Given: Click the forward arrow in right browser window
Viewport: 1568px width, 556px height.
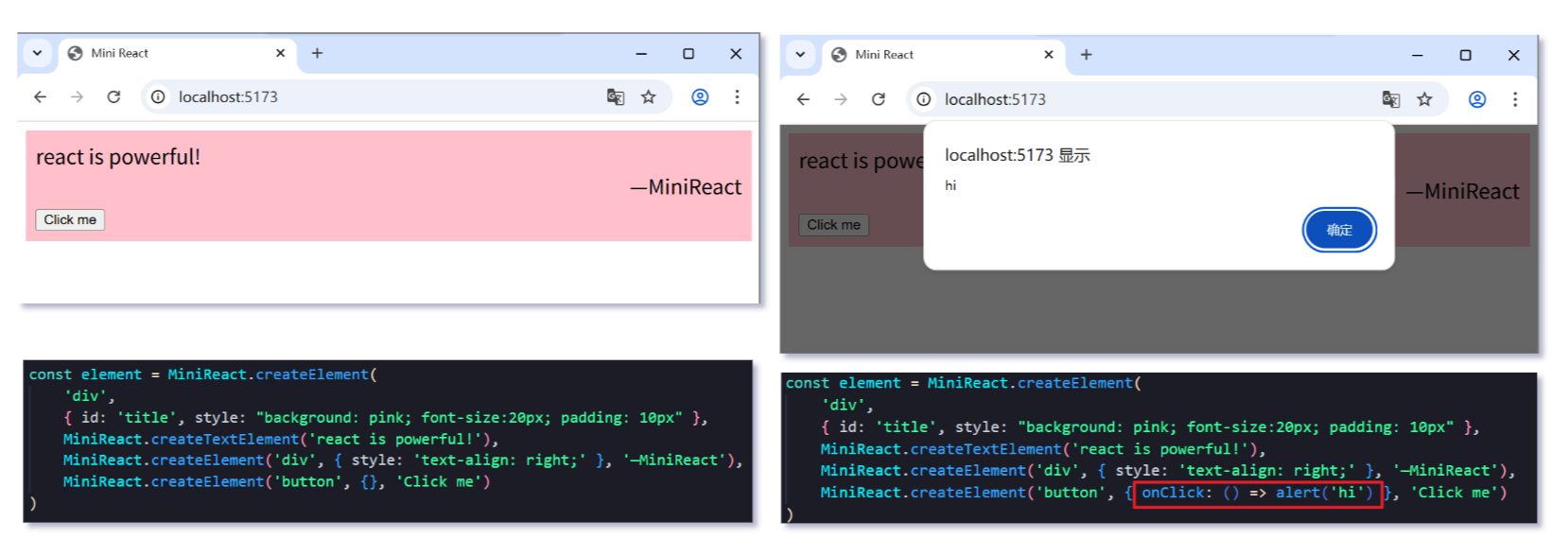Looking at the screenshot, I should (841, 99).
